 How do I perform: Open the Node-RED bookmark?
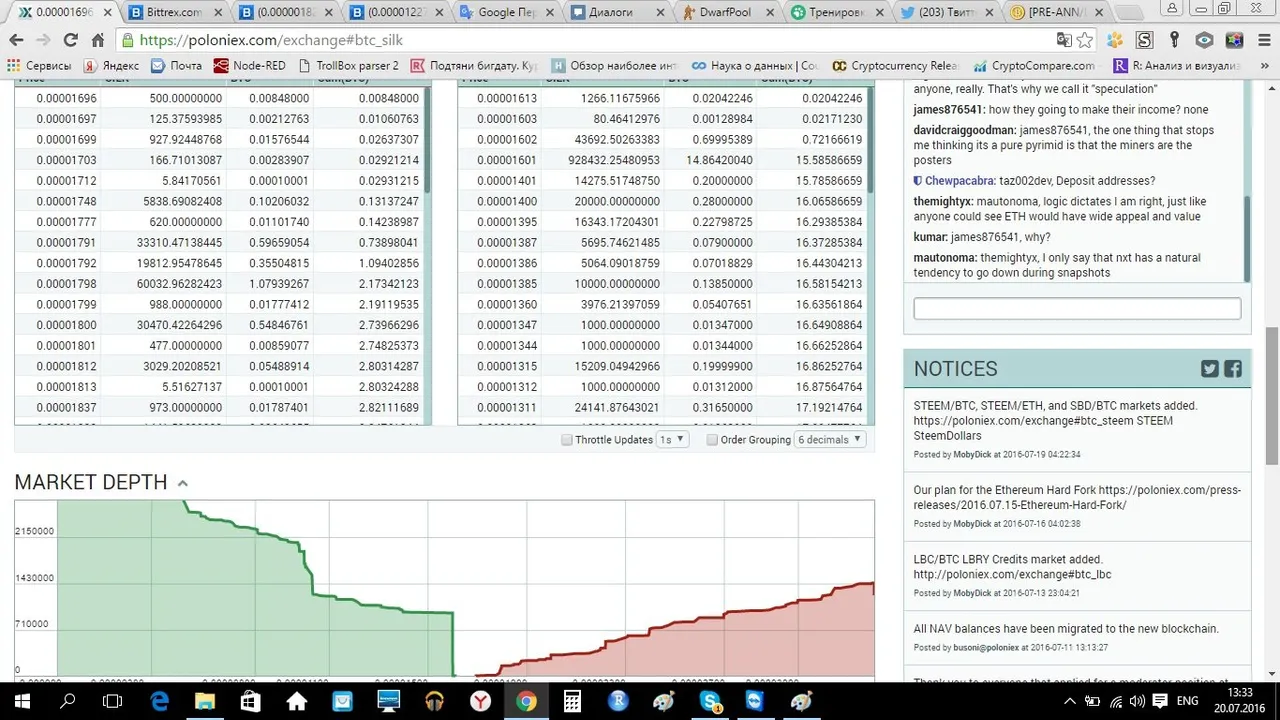point(249,65)
